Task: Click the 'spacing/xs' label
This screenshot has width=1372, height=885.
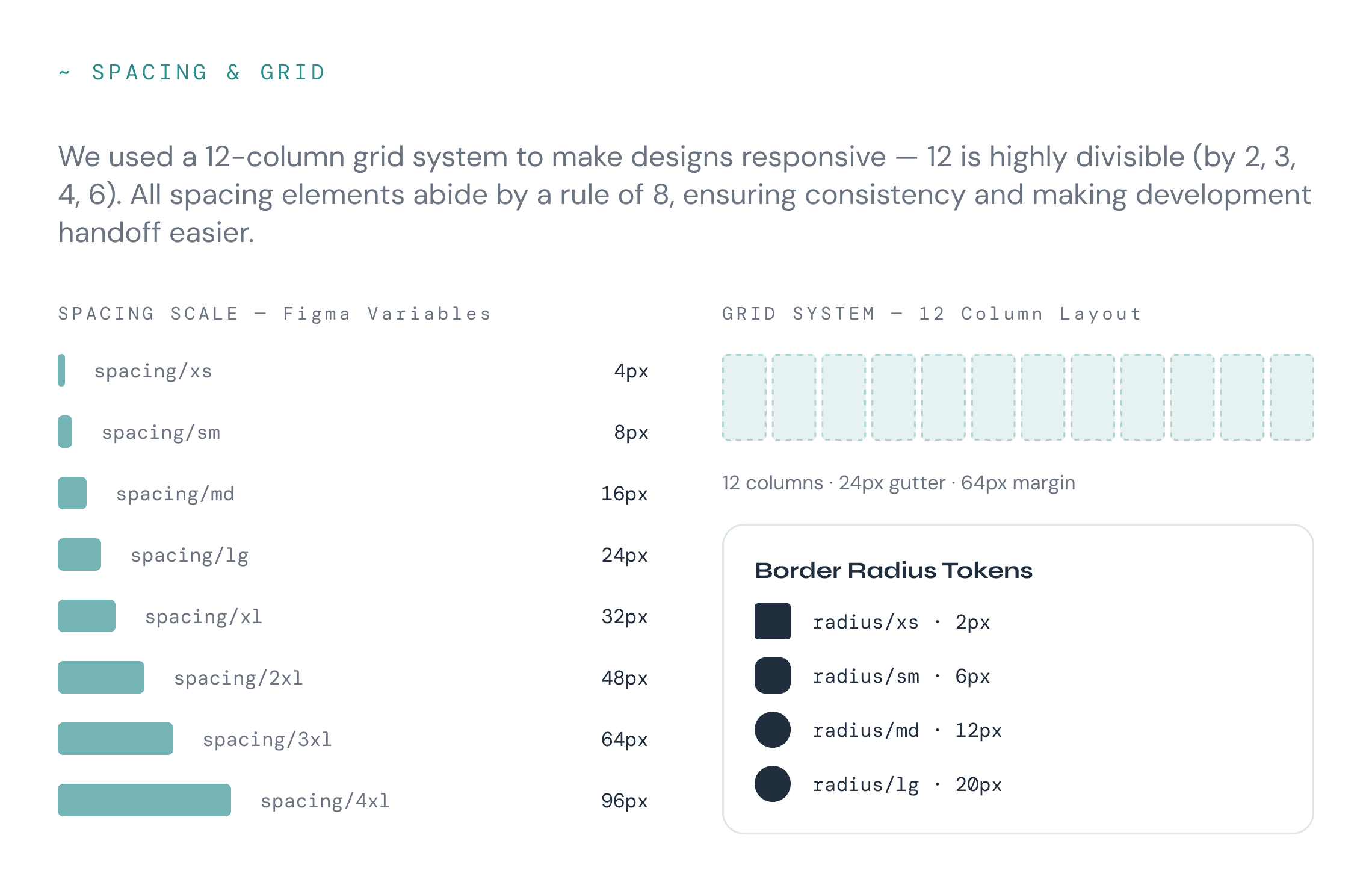Action: 153,371
